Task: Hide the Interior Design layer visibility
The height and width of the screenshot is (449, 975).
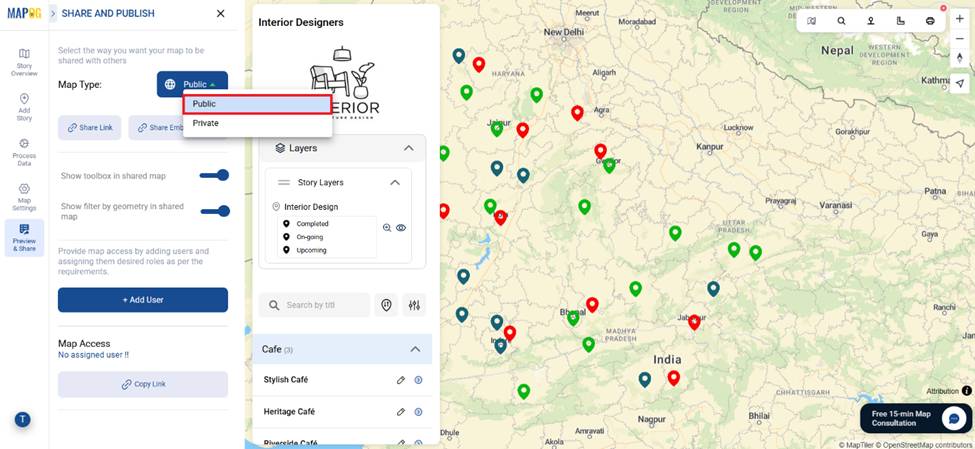Action: 401,228
